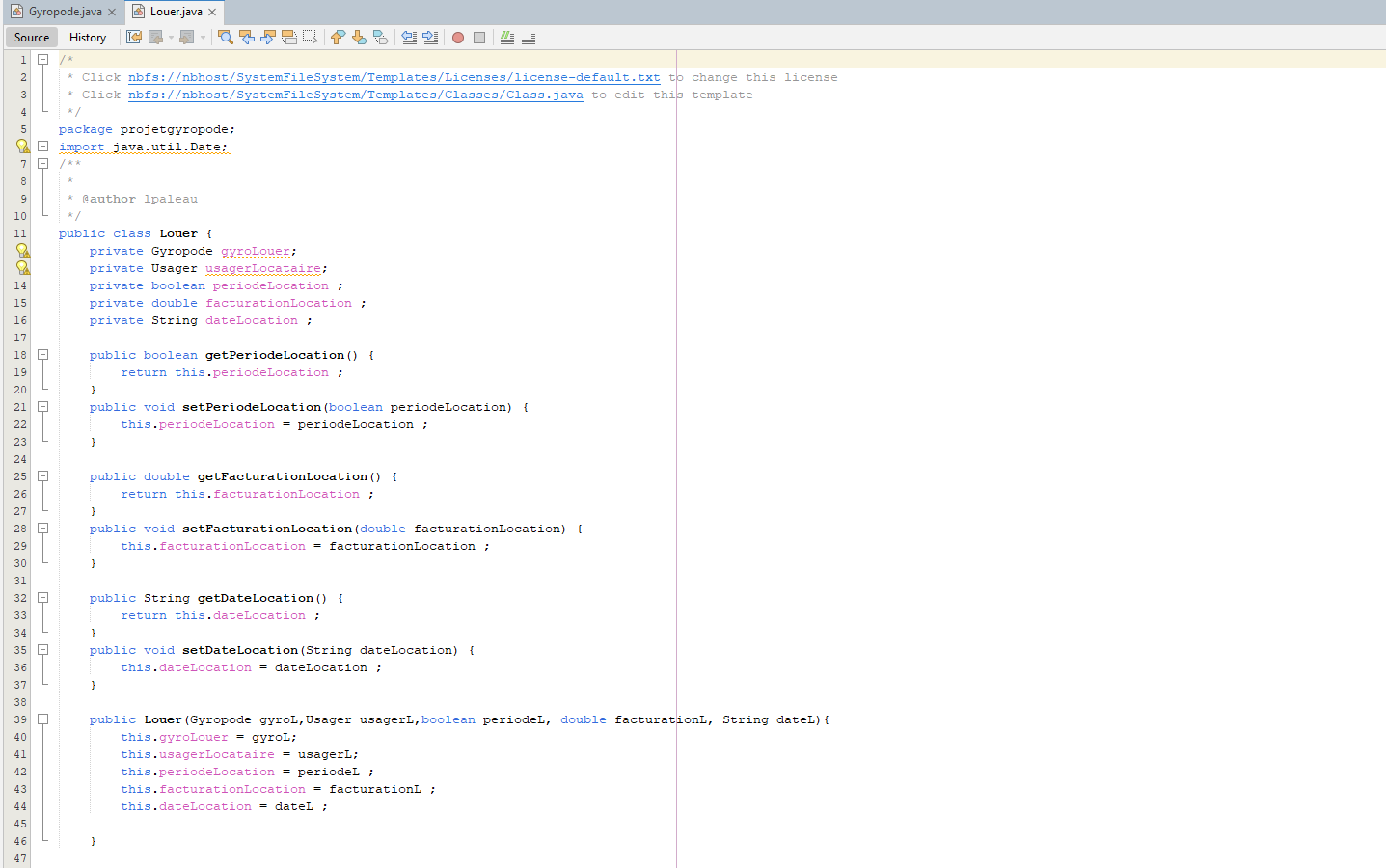Click line number 39 in gutter
The width and height of the screenshot is (1386, 868).
20,719
